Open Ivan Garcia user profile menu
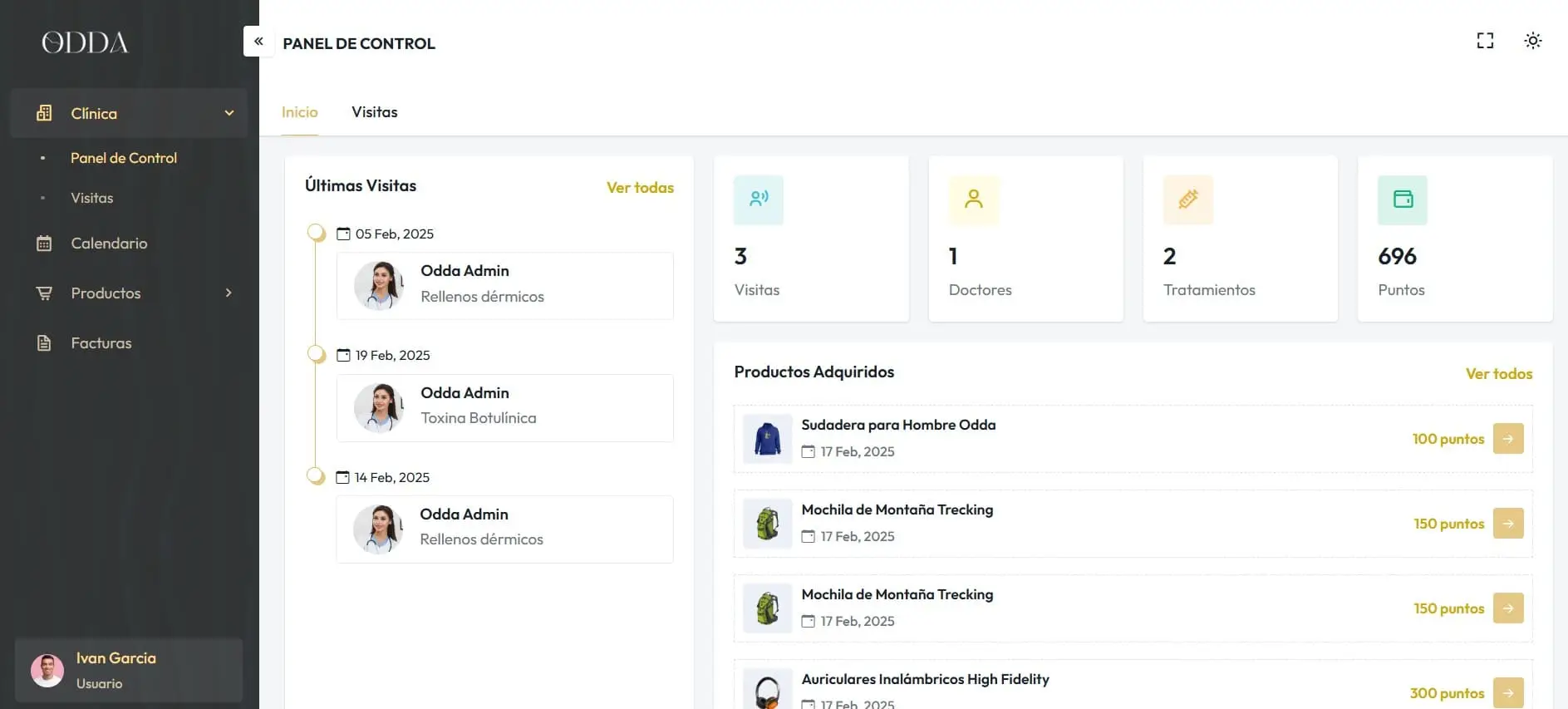The image size is (1568, 709). 129,670
